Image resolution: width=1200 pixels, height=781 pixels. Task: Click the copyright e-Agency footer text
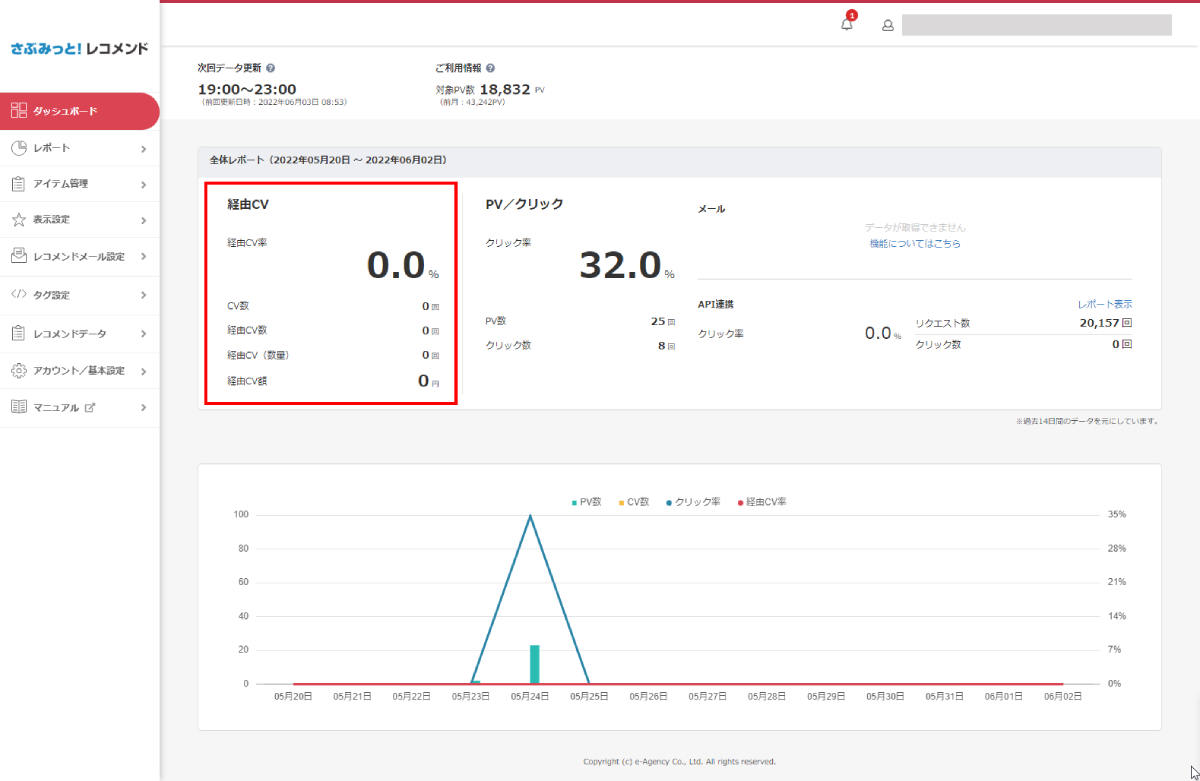point(679,761)
